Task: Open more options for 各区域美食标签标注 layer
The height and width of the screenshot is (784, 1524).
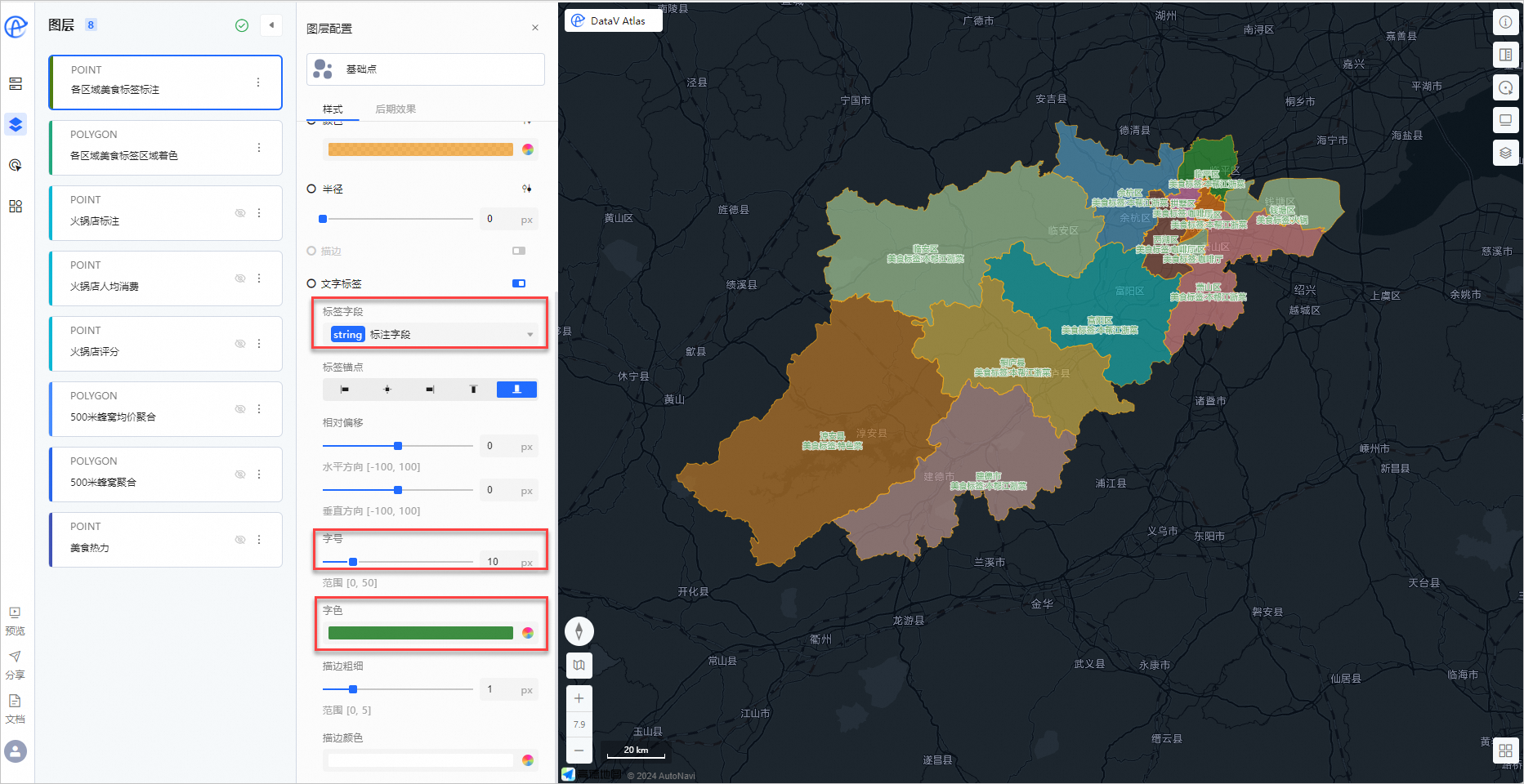Action: (258, 82)
